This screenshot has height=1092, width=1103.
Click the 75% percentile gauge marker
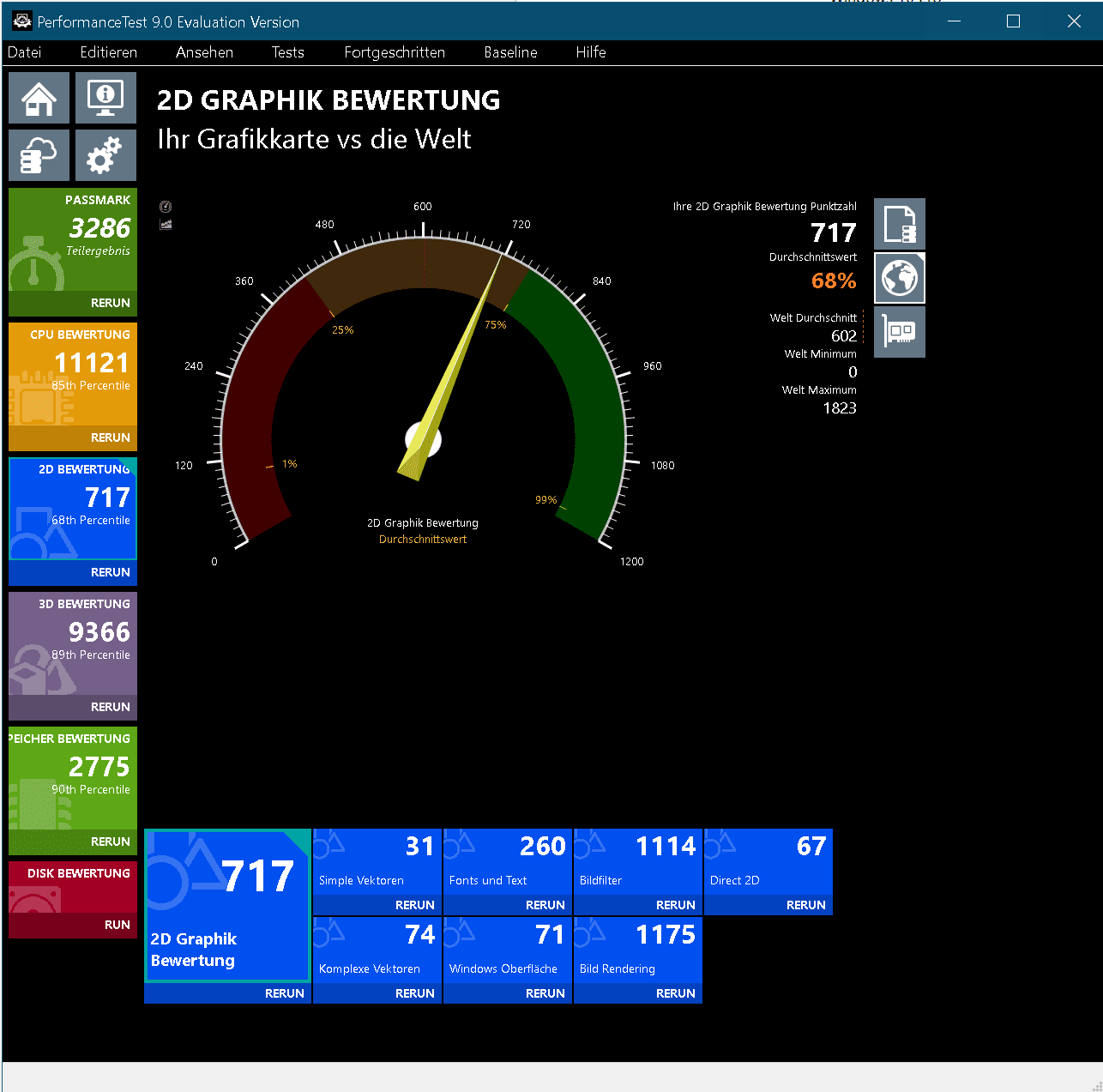pos(496,325)
